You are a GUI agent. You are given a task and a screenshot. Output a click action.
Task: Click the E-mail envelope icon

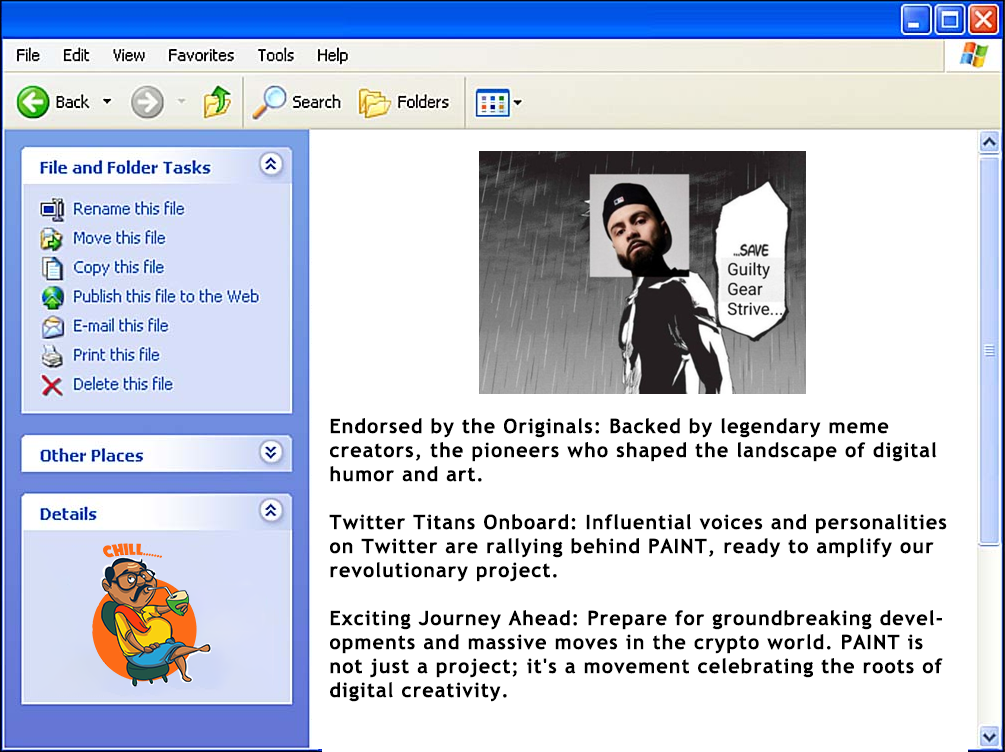53,326
